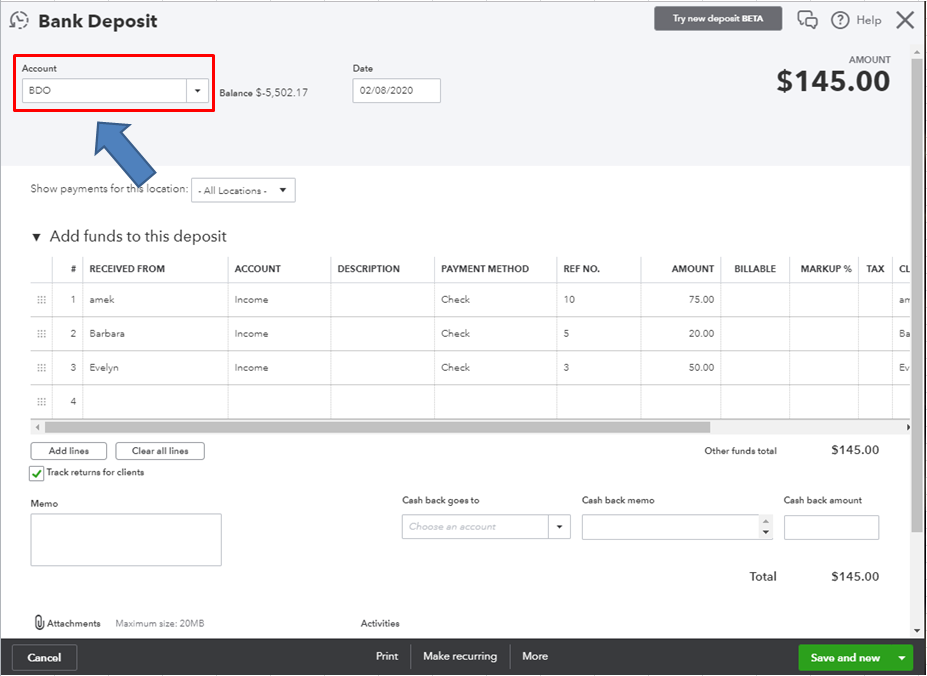The height and width of the screenshot is (676, 927).
Task: Open the More menu in bottom bar
Action: 535,656
